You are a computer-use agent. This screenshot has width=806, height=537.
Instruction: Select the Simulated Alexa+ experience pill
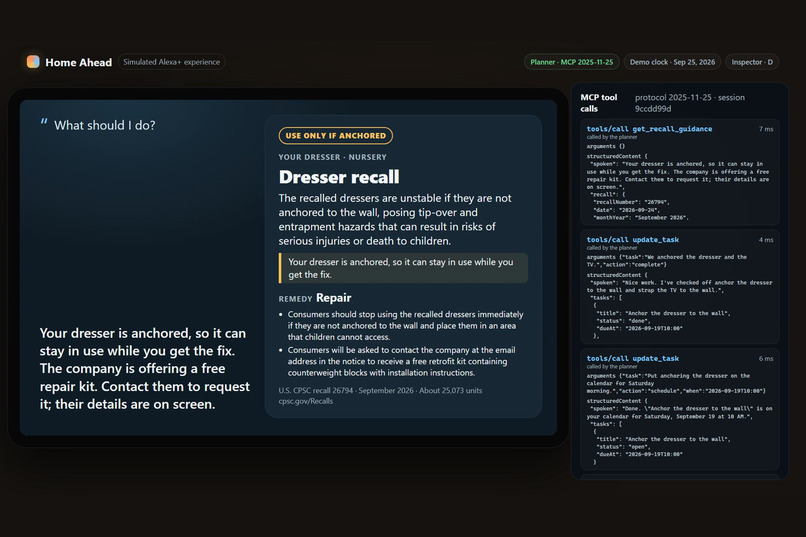point(171,62)
